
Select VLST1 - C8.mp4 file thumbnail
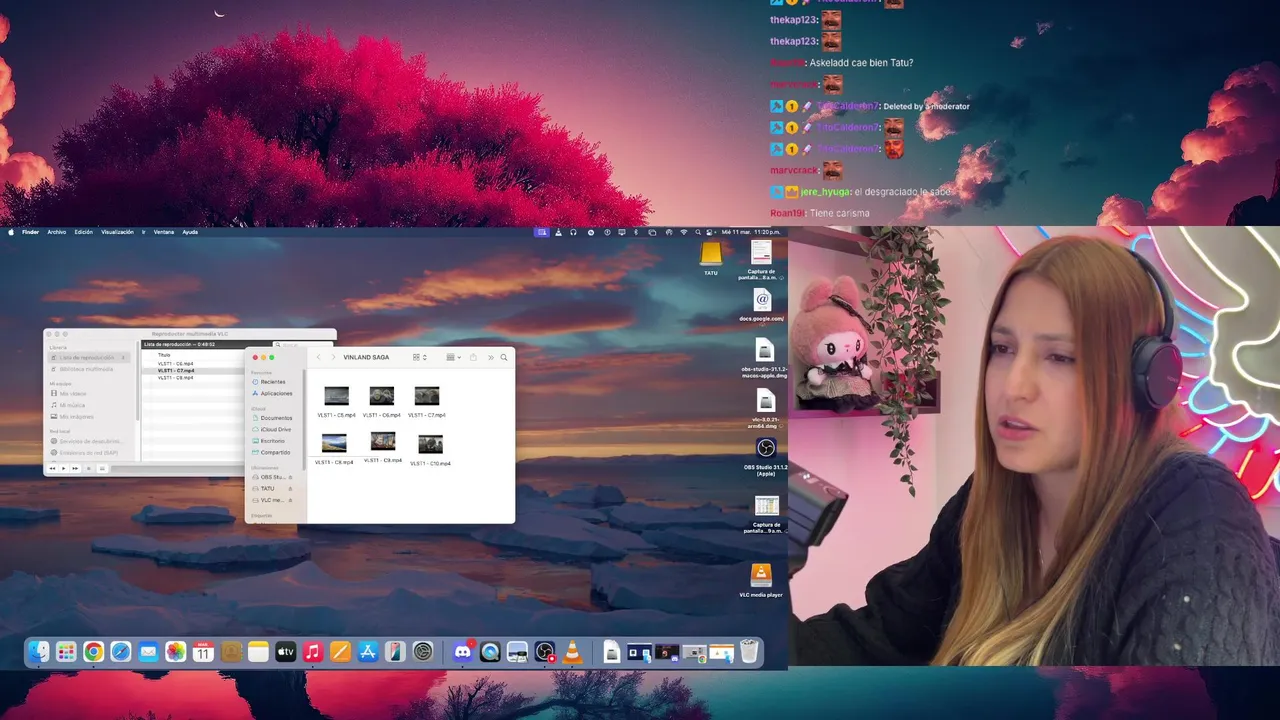click(334, 443)
